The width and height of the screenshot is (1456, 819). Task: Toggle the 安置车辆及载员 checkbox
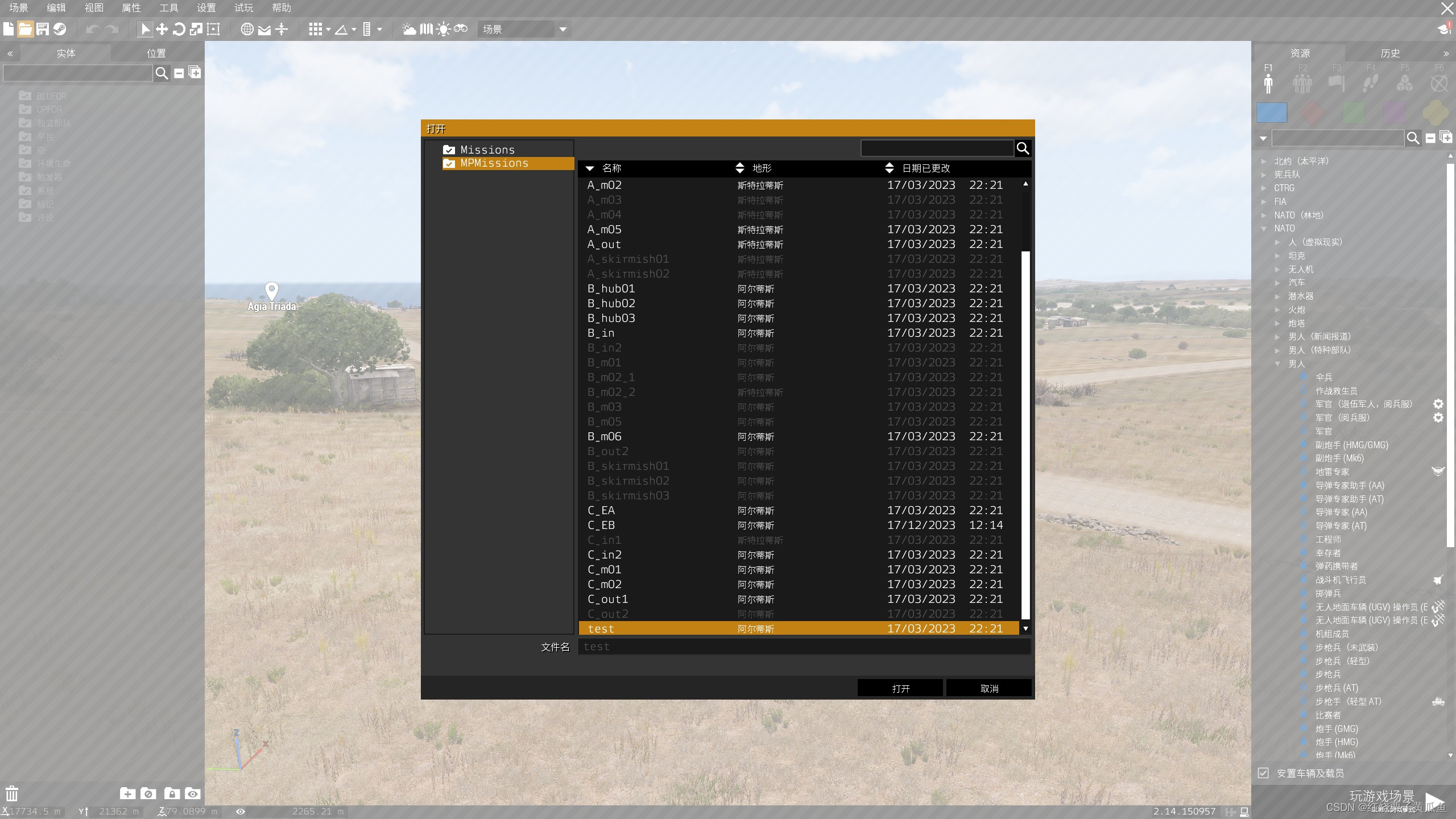coord(1263,773)
